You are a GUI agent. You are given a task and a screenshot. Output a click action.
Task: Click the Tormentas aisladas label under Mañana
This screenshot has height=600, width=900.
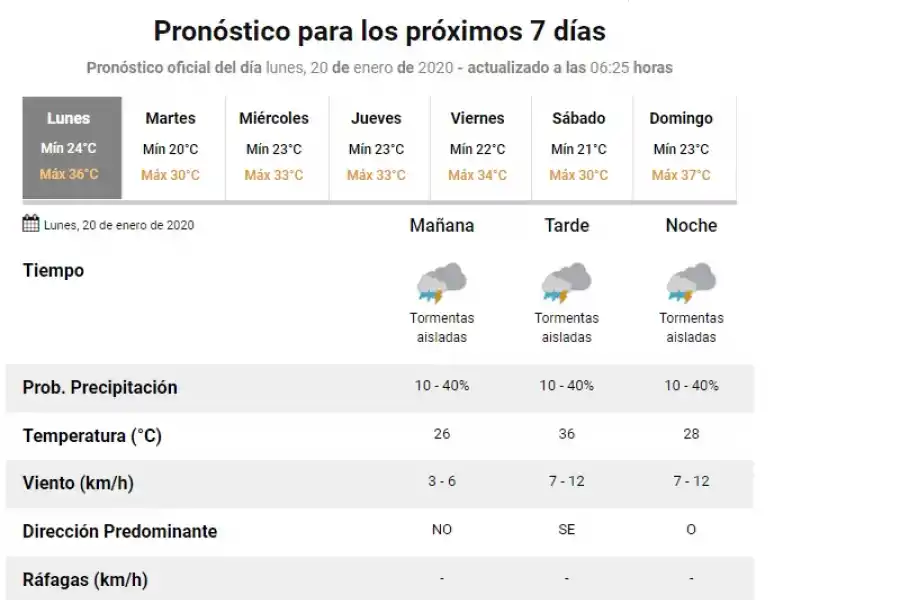[443, 326]
